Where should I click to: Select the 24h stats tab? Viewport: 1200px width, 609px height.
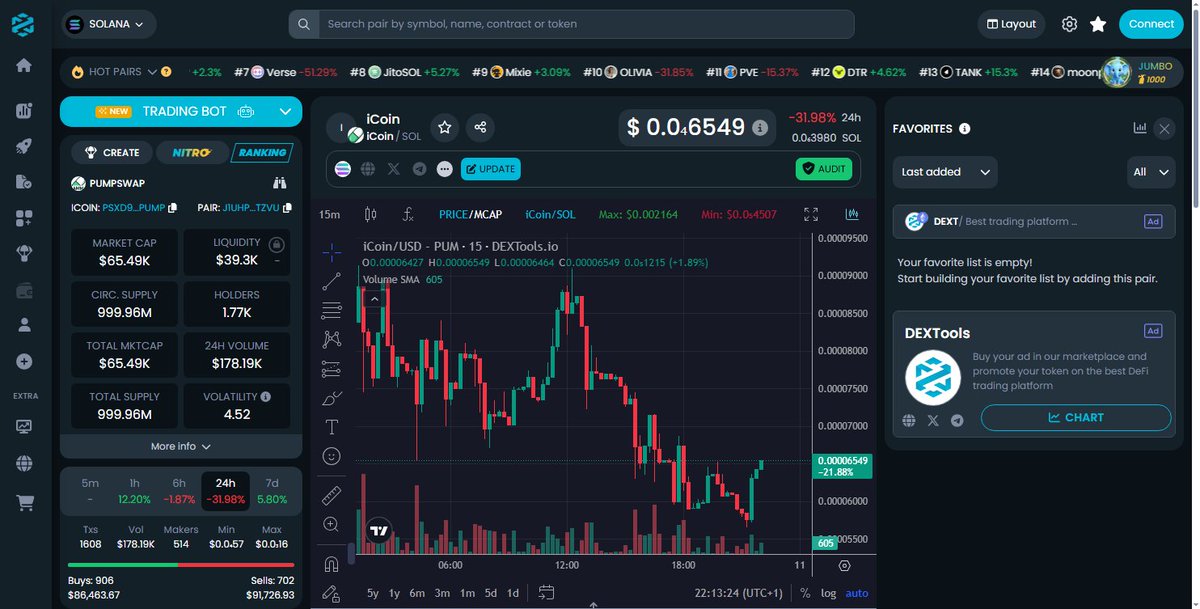pyautogui.click(x=225, y=490)
